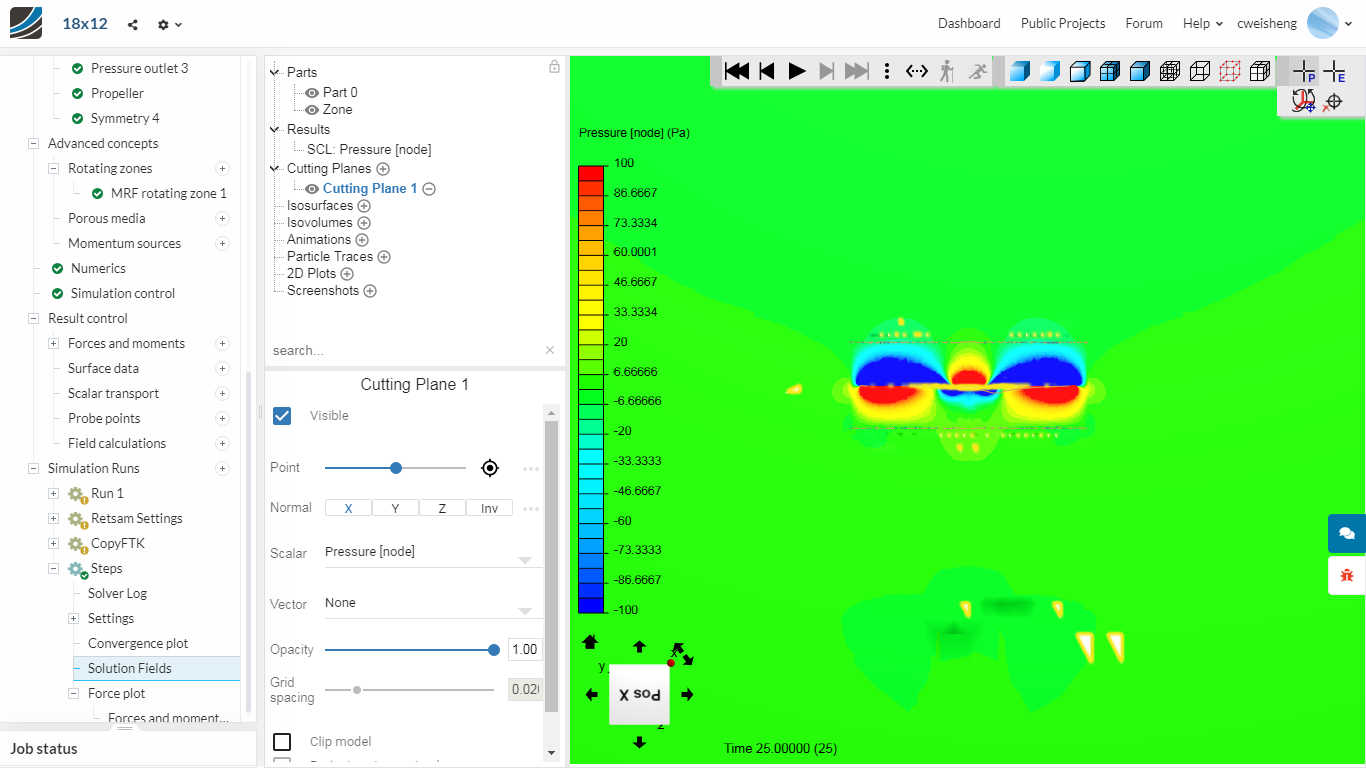Image resolution: width=1366 pixels, height=768 pixels.
Task: Clear the results search field
Action: click(550, 350)
